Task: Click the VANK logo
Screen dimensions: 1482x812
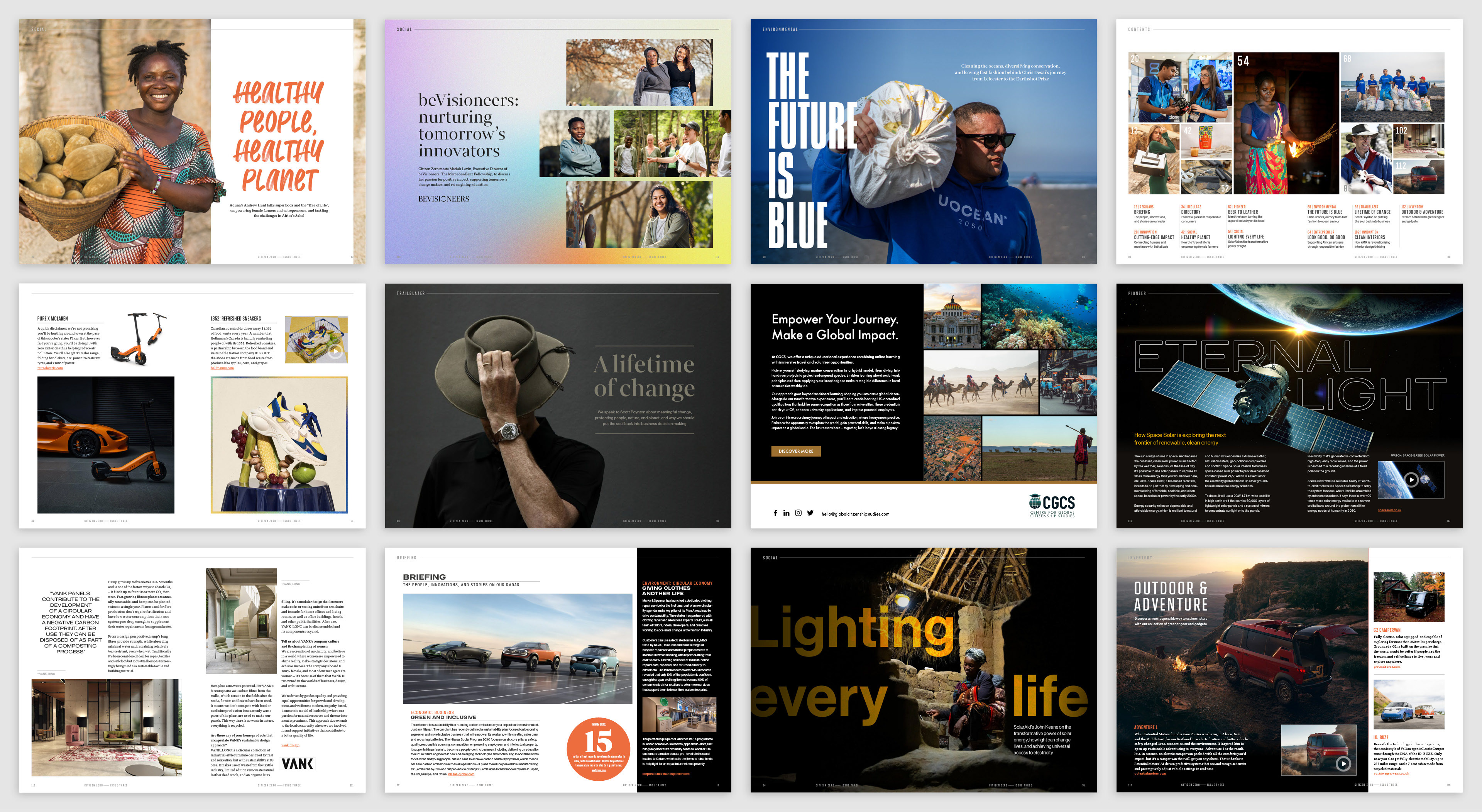Action: [297, 764]
